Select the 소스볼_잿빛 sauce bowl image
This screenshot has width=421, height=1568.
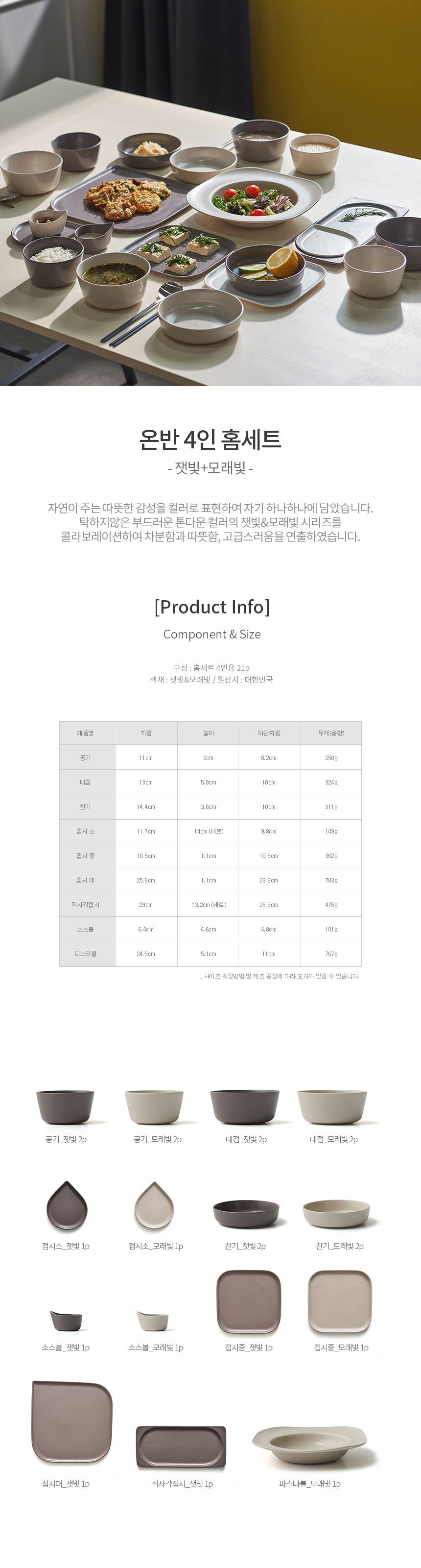(66, 1320)
